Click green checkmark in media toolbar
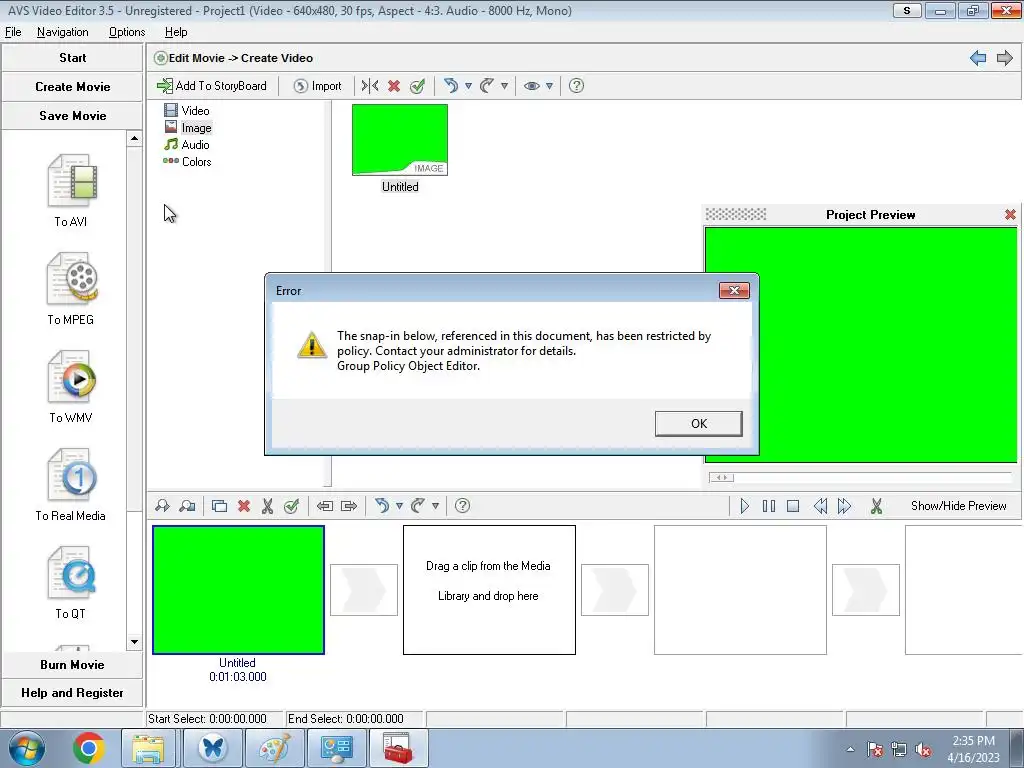This screenshot has height=768, width=1024. coord(417,86)
